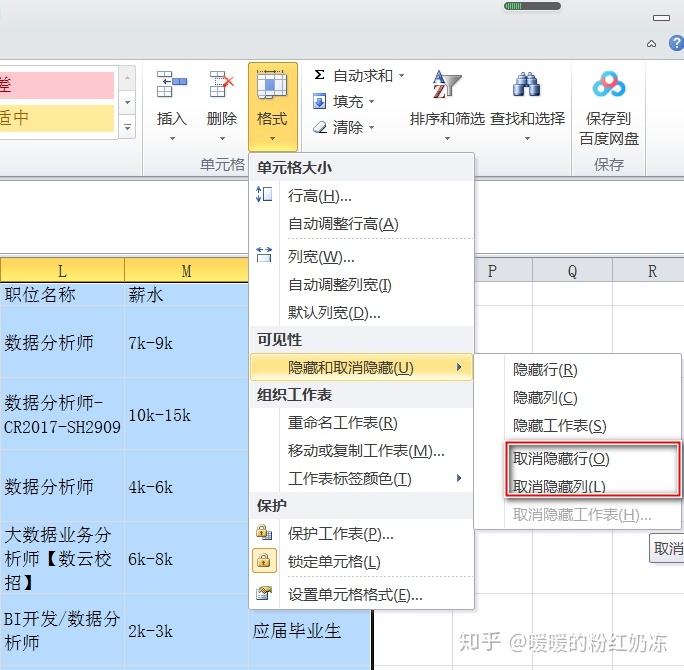This screenshot has width=684, height=670.
Task: Click the Insert cells icon
Action: tap(171, 84)
